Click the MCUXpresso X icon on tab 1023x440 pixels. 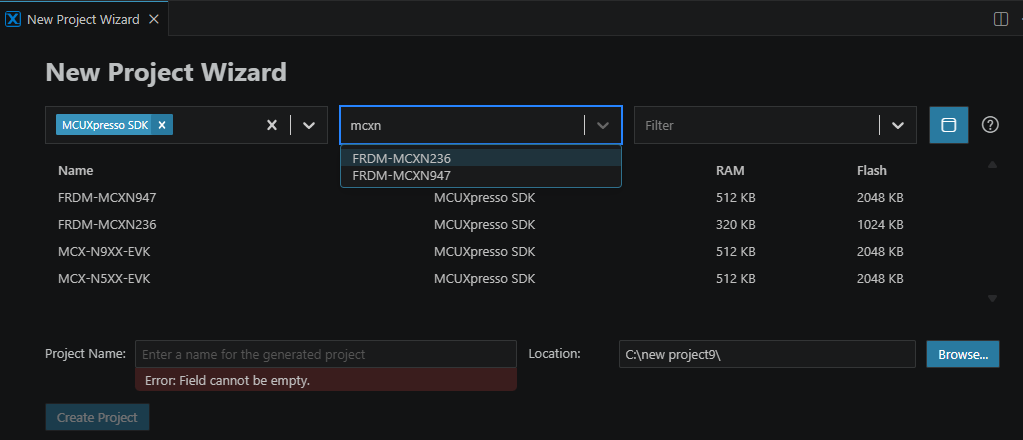tap(13, 19)
